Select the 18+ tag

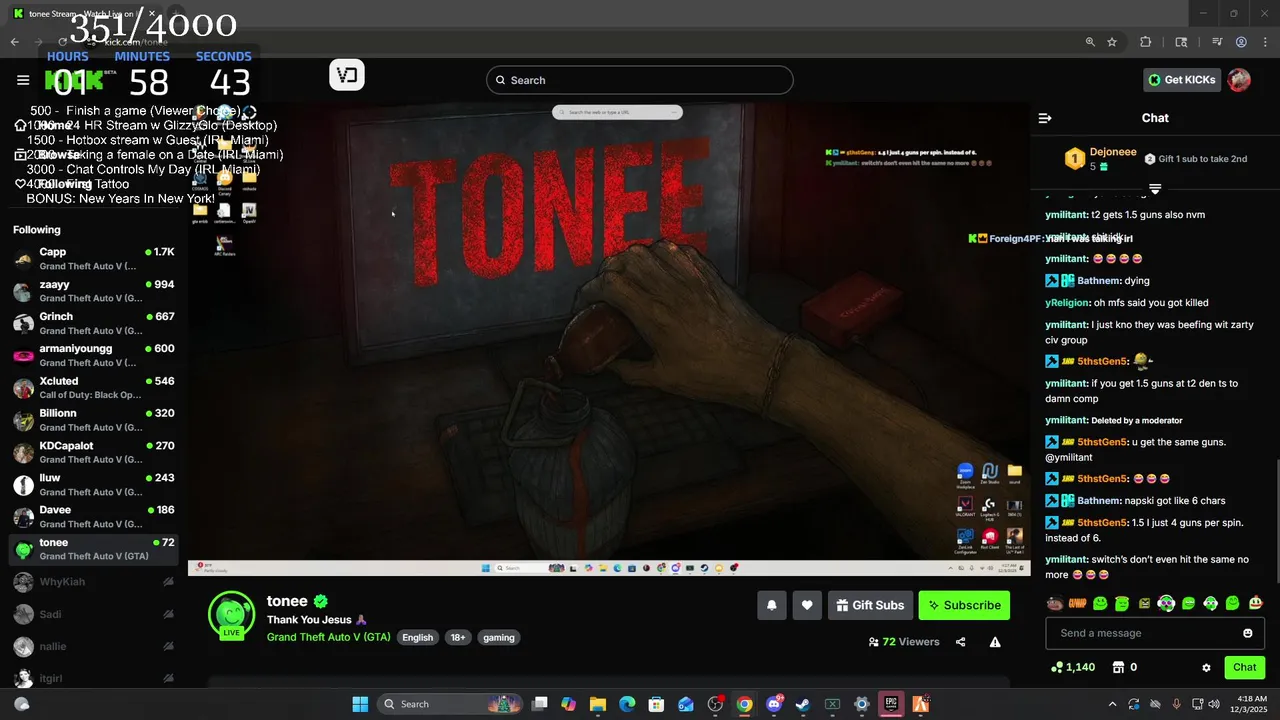pyautogui.click(x=457, y=637)
